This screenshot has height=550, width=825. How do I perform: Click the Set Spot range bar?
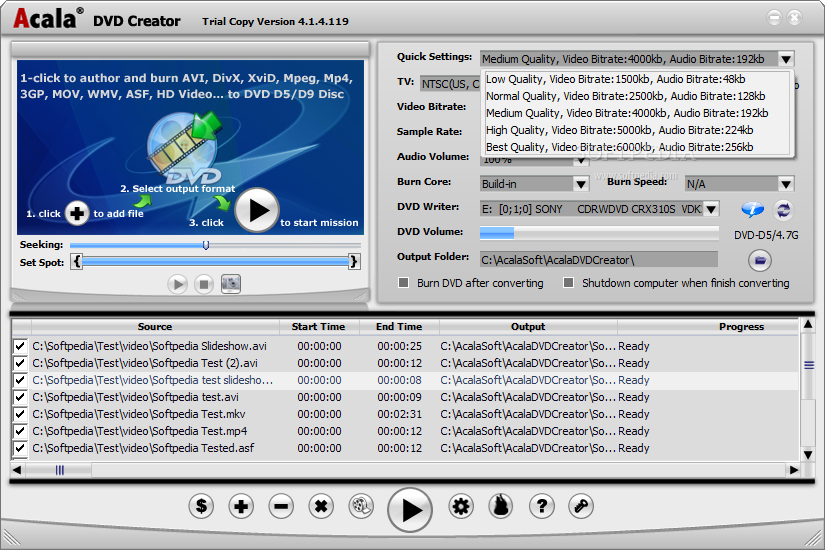(215, 261)
